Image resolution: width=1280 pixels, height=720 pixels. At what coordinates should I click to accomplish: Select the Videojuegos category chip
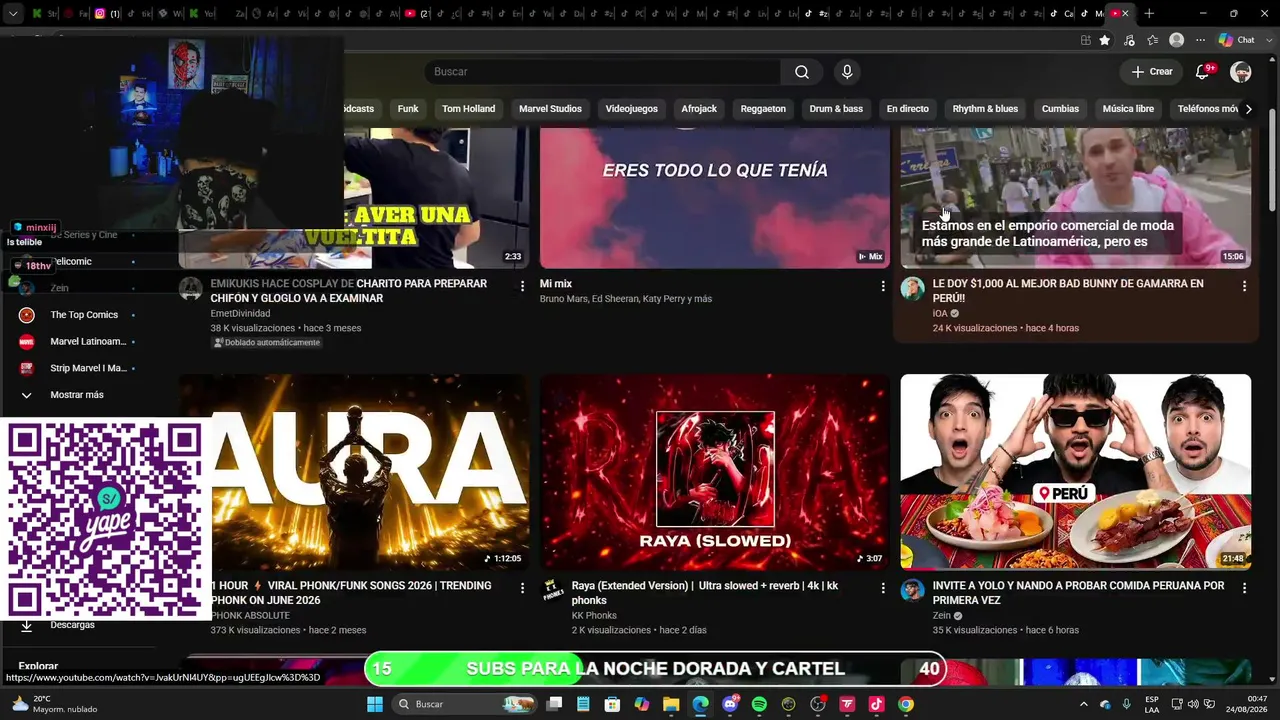point(631,109)
